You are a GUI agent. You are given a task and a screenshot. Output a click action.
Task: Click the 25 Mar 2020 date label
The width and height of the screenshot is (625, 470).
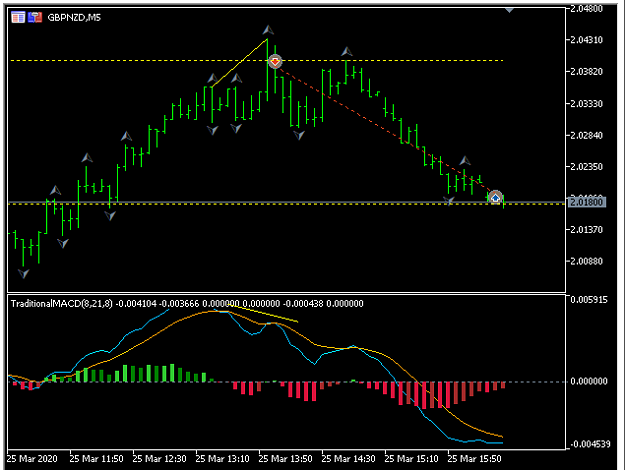[32, 459]
